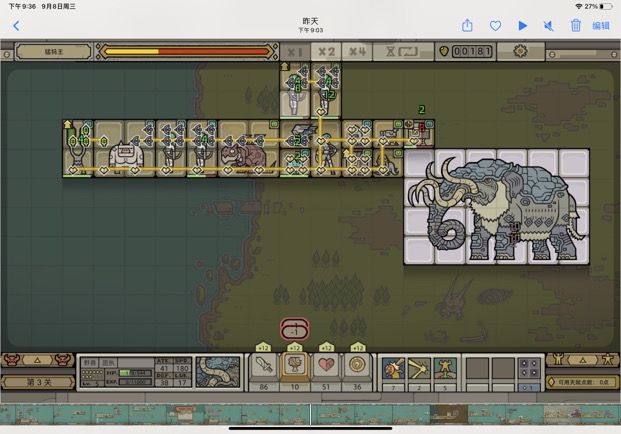Go back with the blue chevron
621x434 pixels.
[x=16, y=26]
